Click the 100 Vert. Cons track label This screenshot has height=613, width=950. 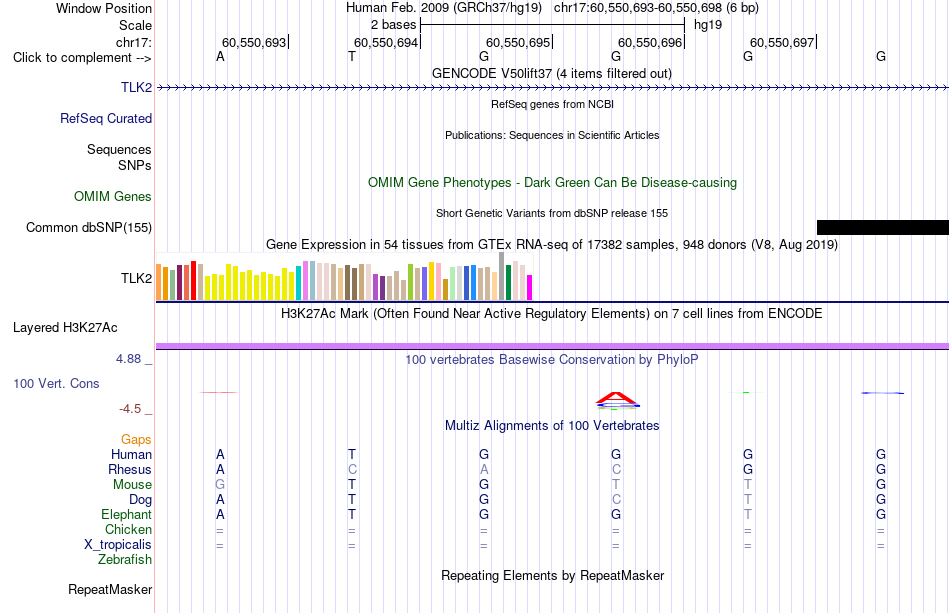click(56, 383)
